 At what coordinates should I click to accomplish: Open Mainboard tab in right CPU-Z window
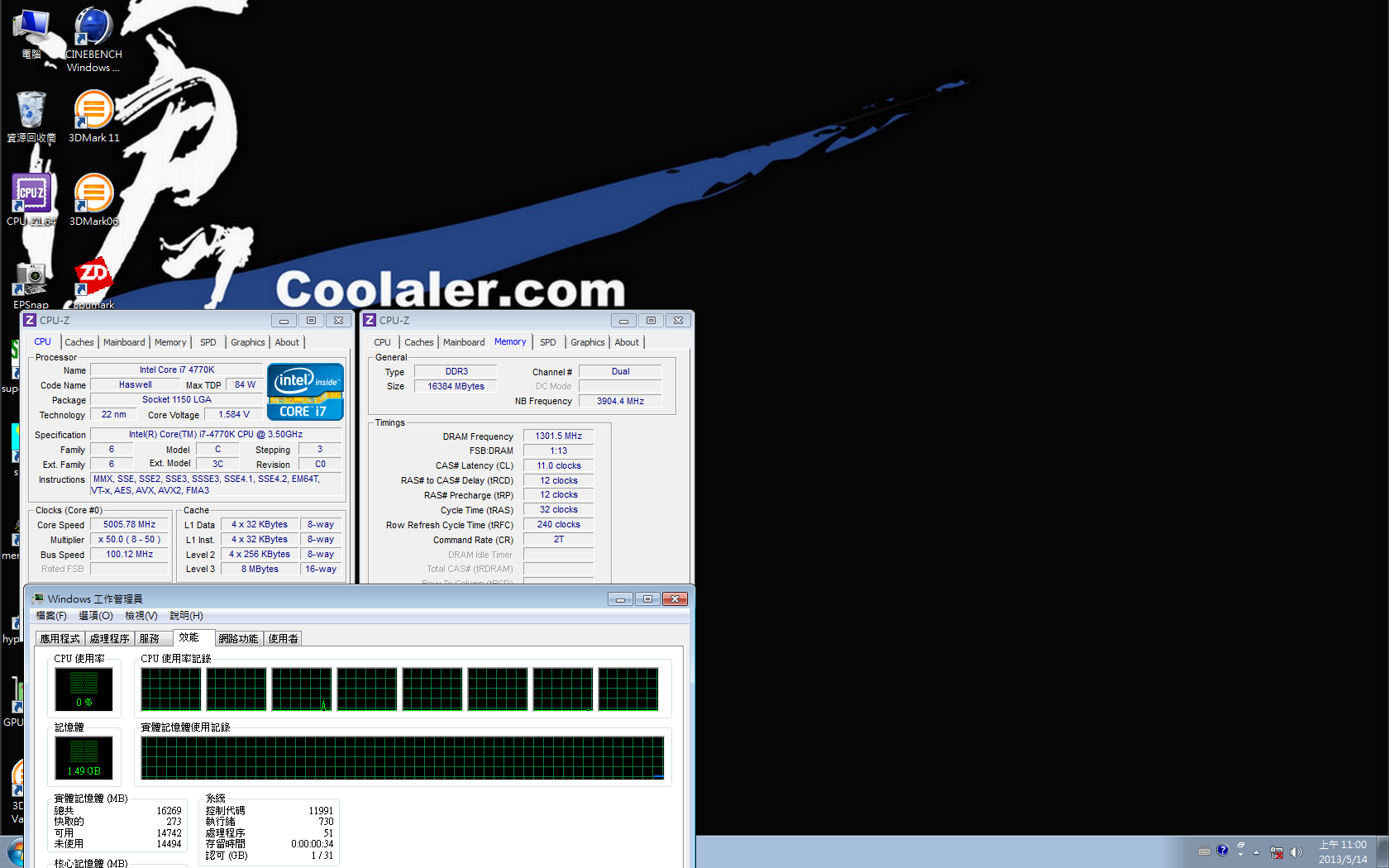click(464, 342)
